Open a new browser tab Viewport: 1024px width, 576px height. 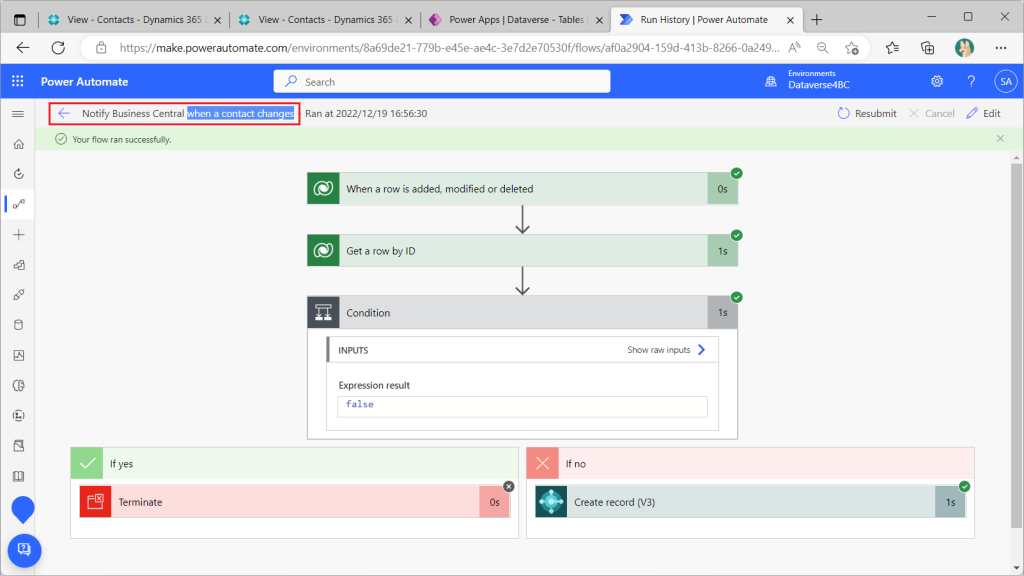coord(816,20)
